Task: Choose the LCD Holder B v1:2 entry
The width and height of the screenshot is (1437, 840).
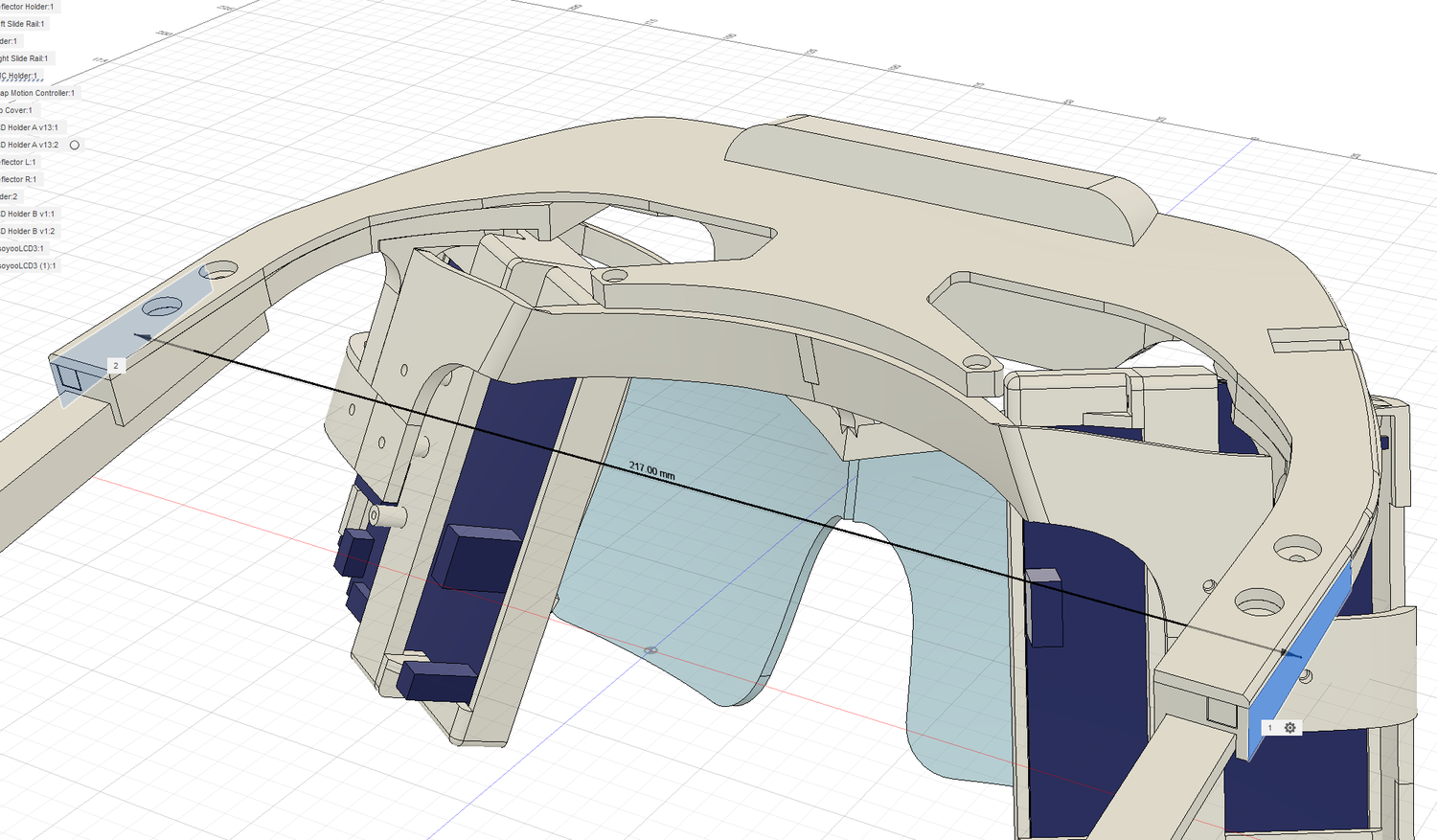Action: click(28, 231)
